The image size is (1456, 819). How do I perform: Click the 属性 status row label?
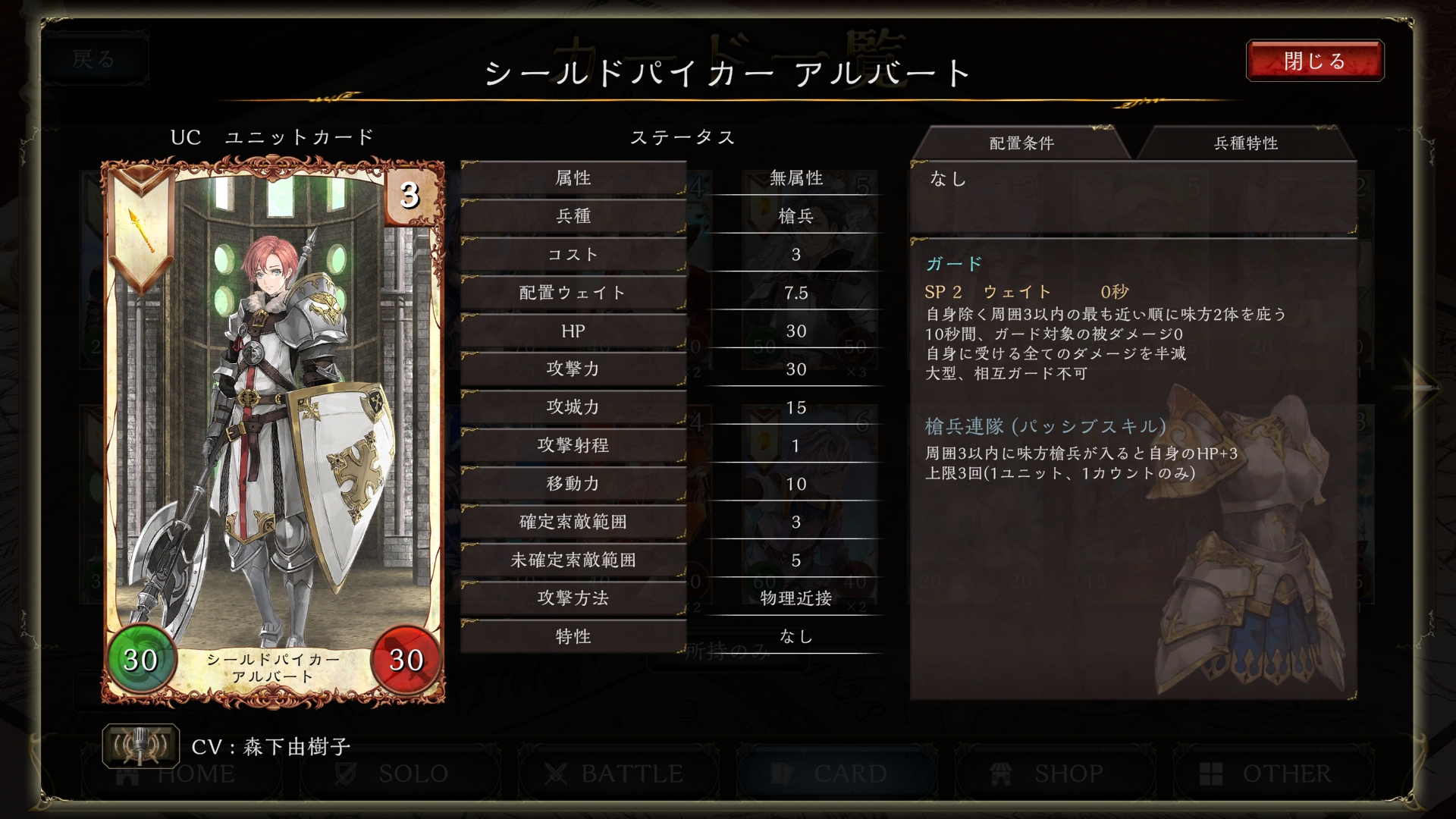573,178
